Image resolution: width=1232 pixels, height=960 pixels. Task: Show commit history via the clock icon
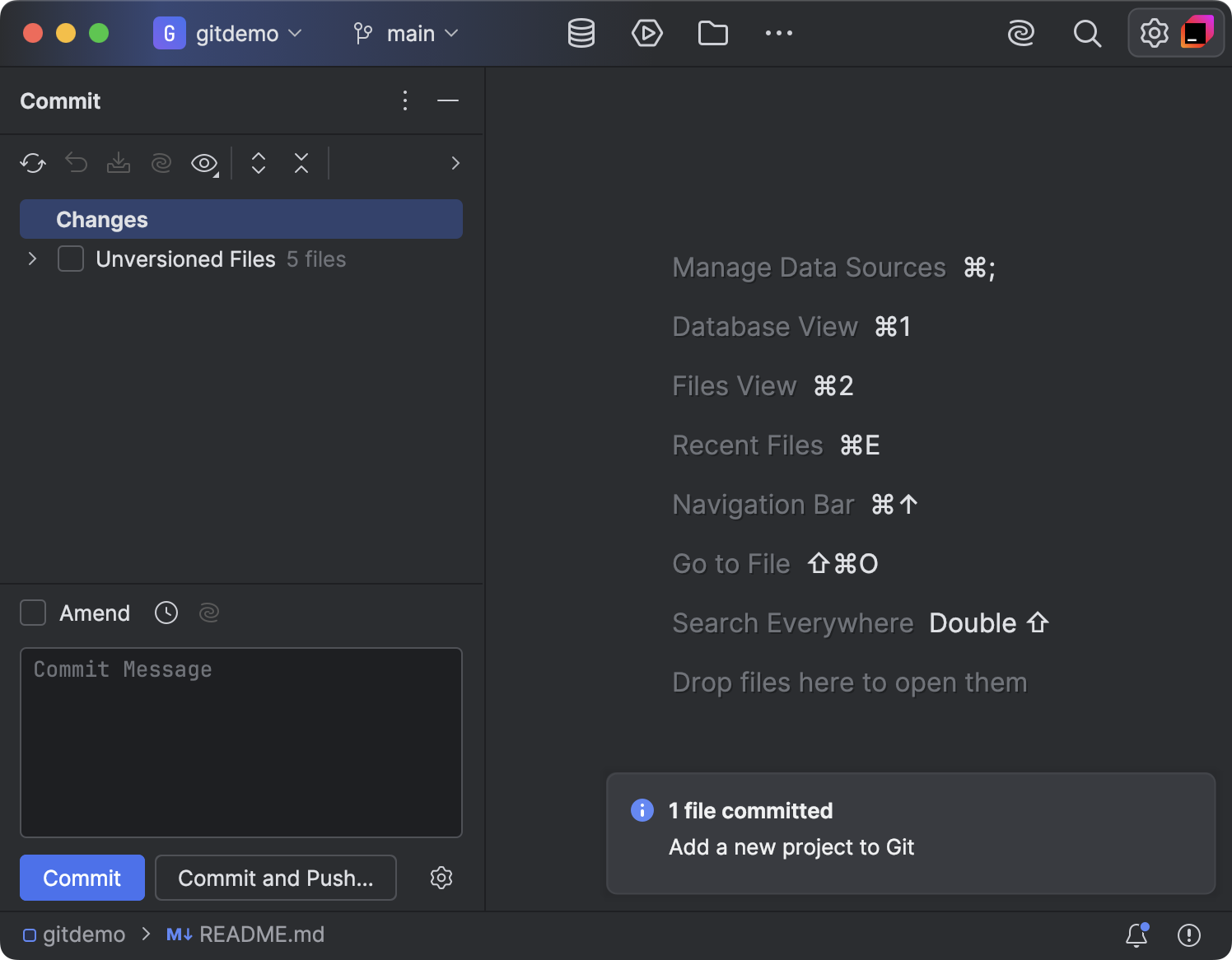(x=166, y=613)
